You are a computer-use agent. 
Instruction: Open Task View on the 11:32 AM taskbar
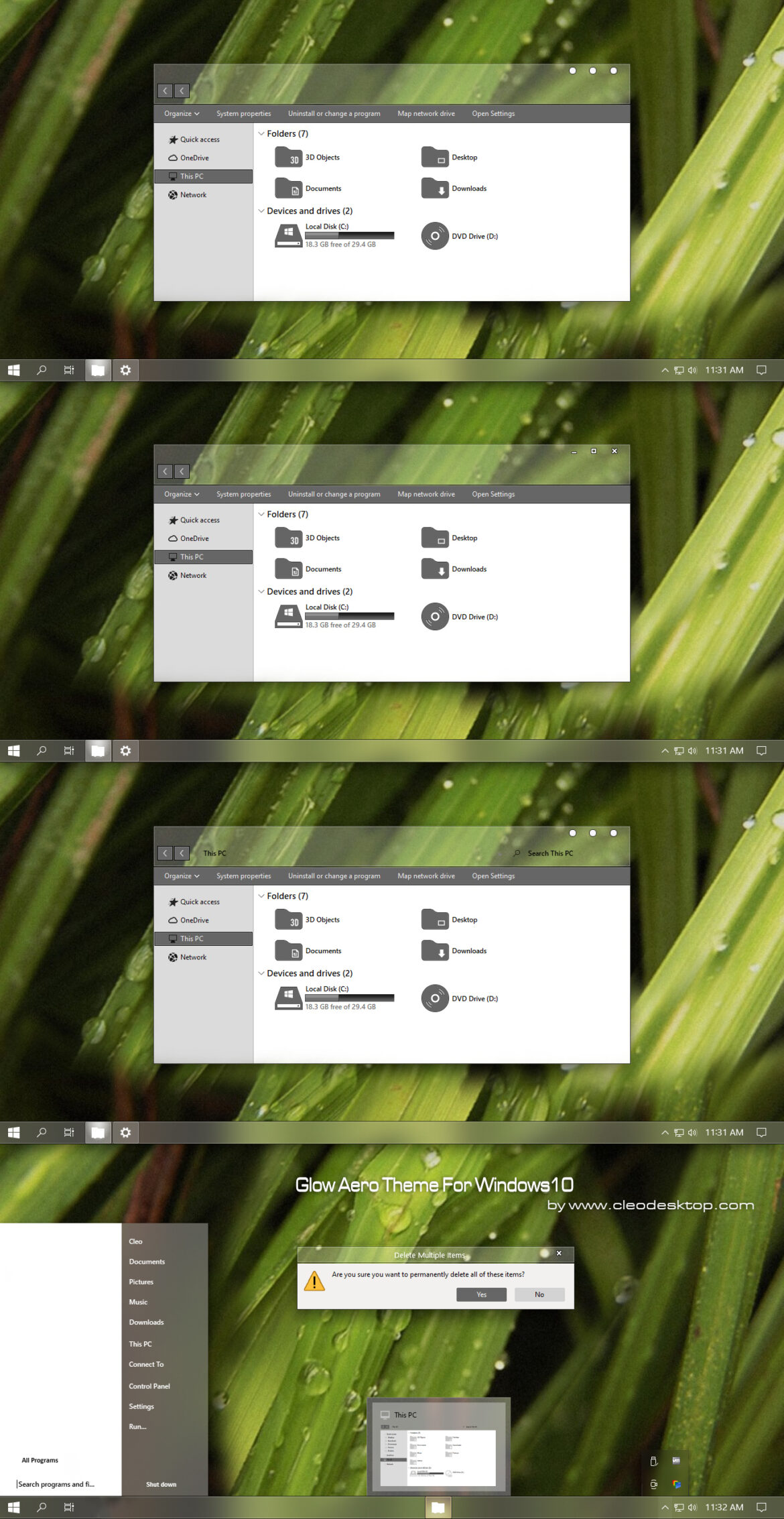point(69,1507)
